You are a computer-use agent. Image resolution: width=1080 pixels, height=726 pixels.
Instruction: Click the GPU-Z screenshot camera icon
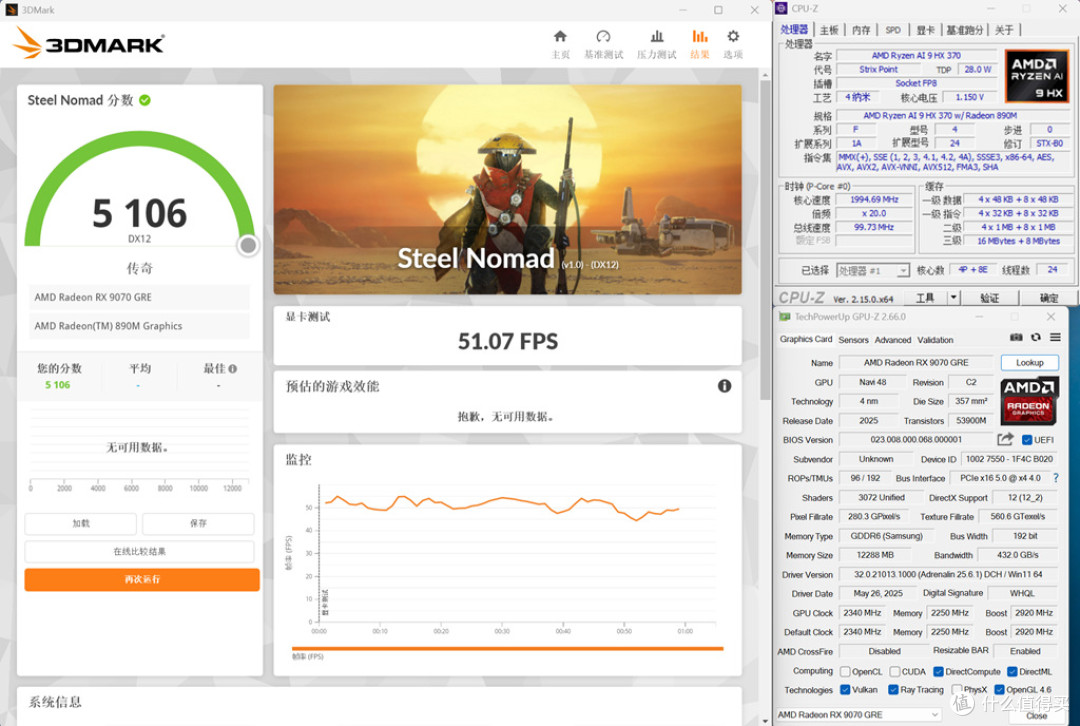pyautogui.click(x=1016, y=338)
